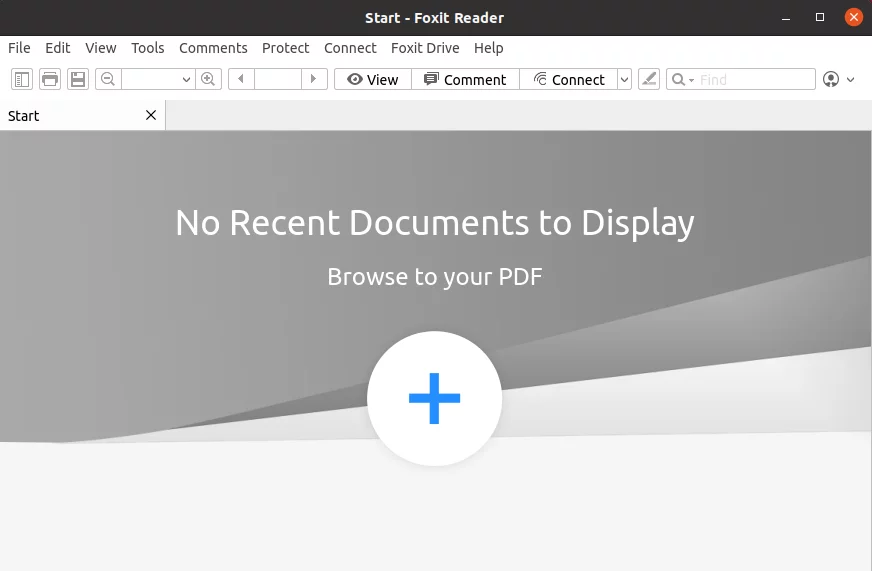
Task: Click the page number input field
Action: click(x=278, y=79)
